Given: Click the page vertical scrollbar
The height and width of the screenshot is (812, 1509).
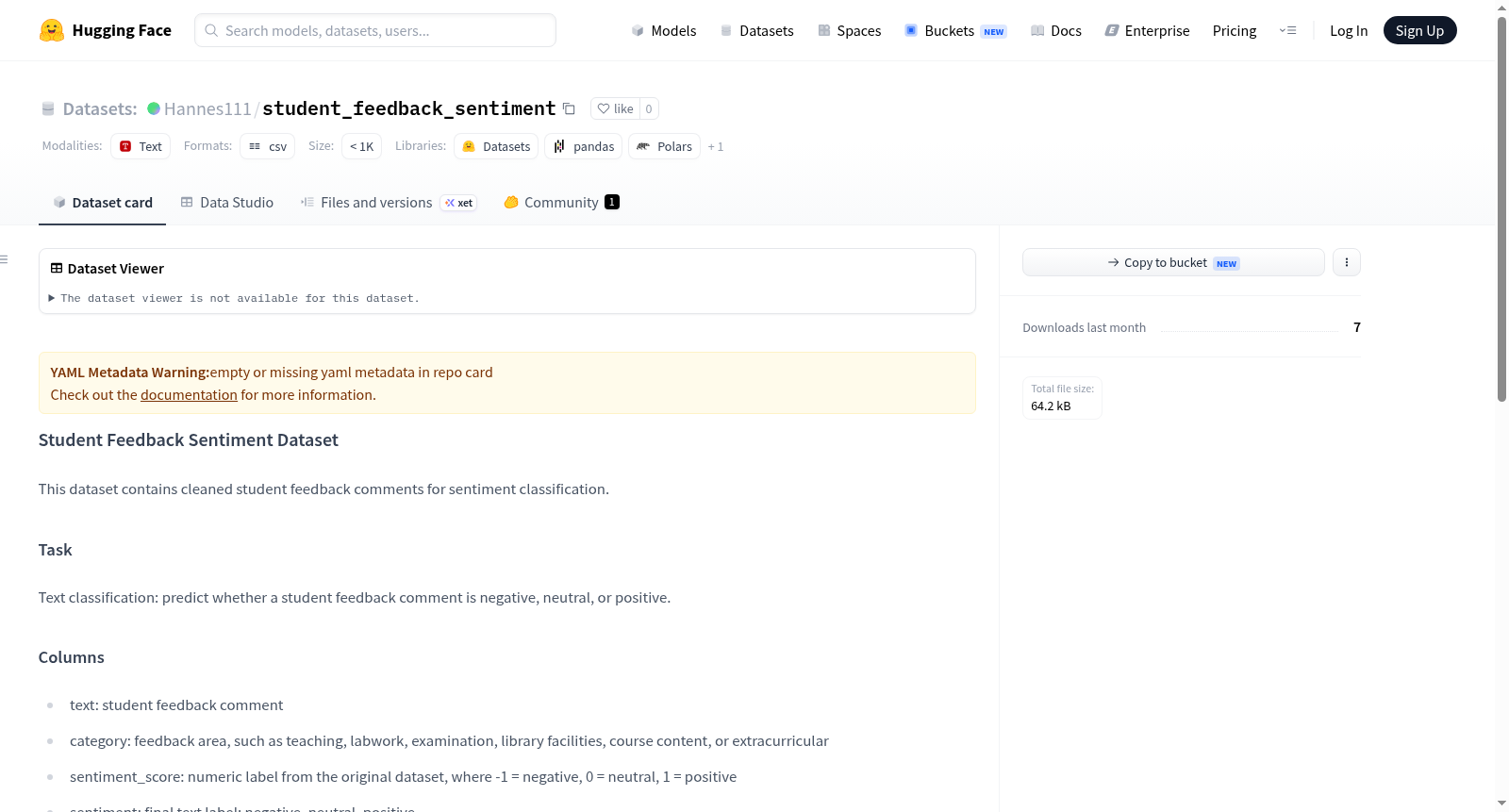Looking at the screenshot, I should point(1501,207).
